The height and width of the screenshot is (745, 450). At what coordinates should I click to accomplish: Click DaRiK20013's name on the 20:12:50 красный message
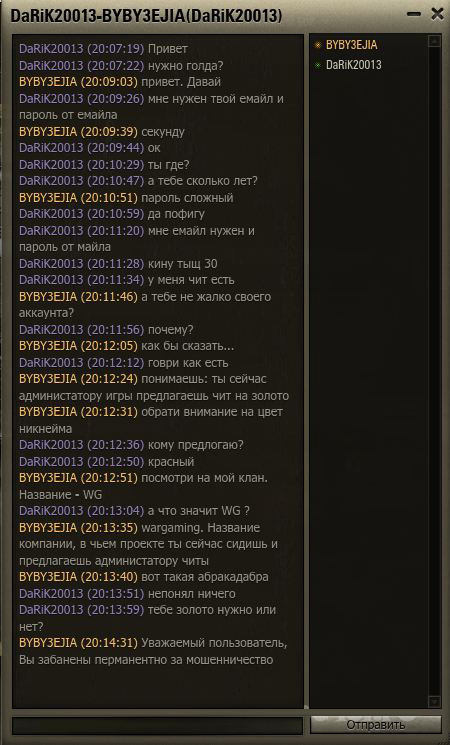tap(50, 462)
